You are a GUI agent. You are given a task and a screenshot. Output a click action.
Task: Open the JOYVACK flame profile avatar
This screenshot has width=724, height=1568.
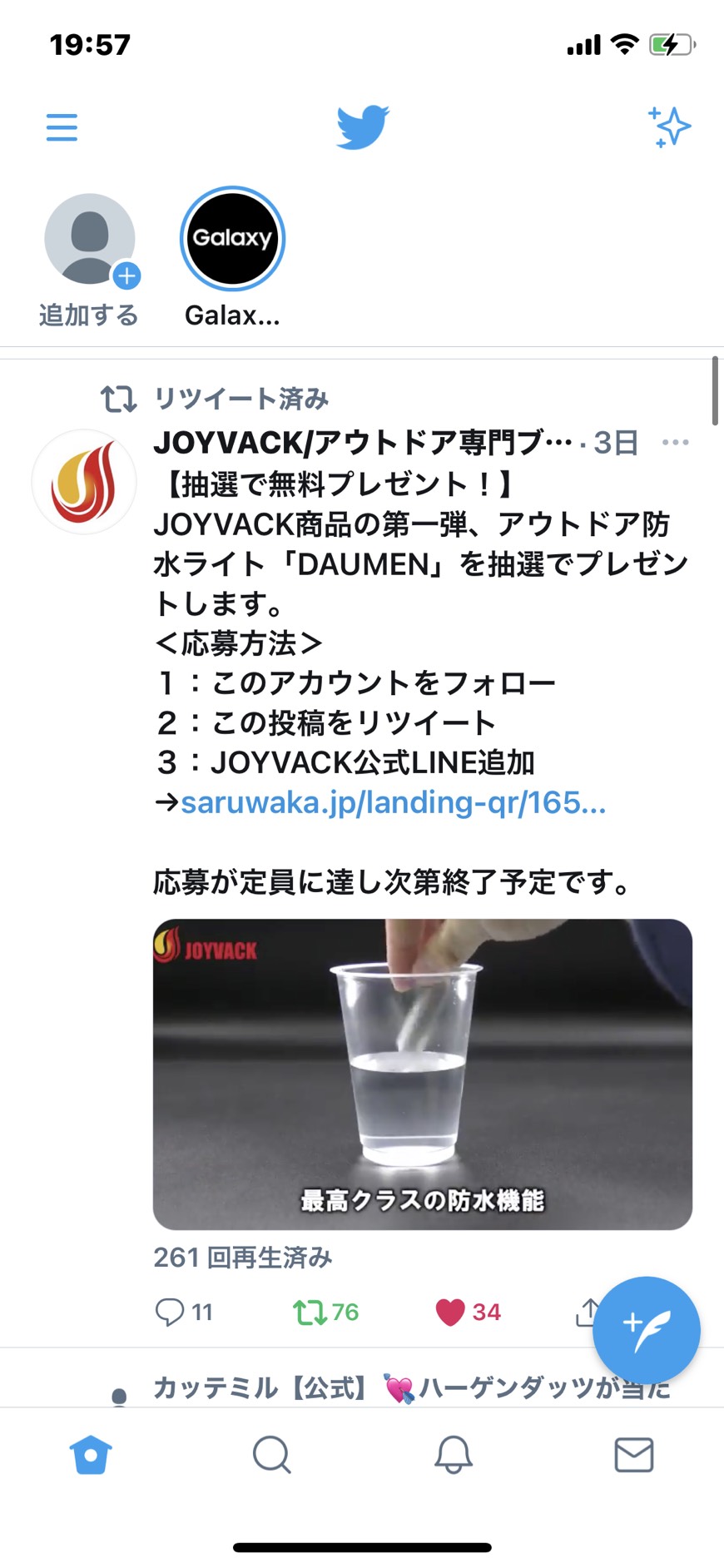[84, 483]
